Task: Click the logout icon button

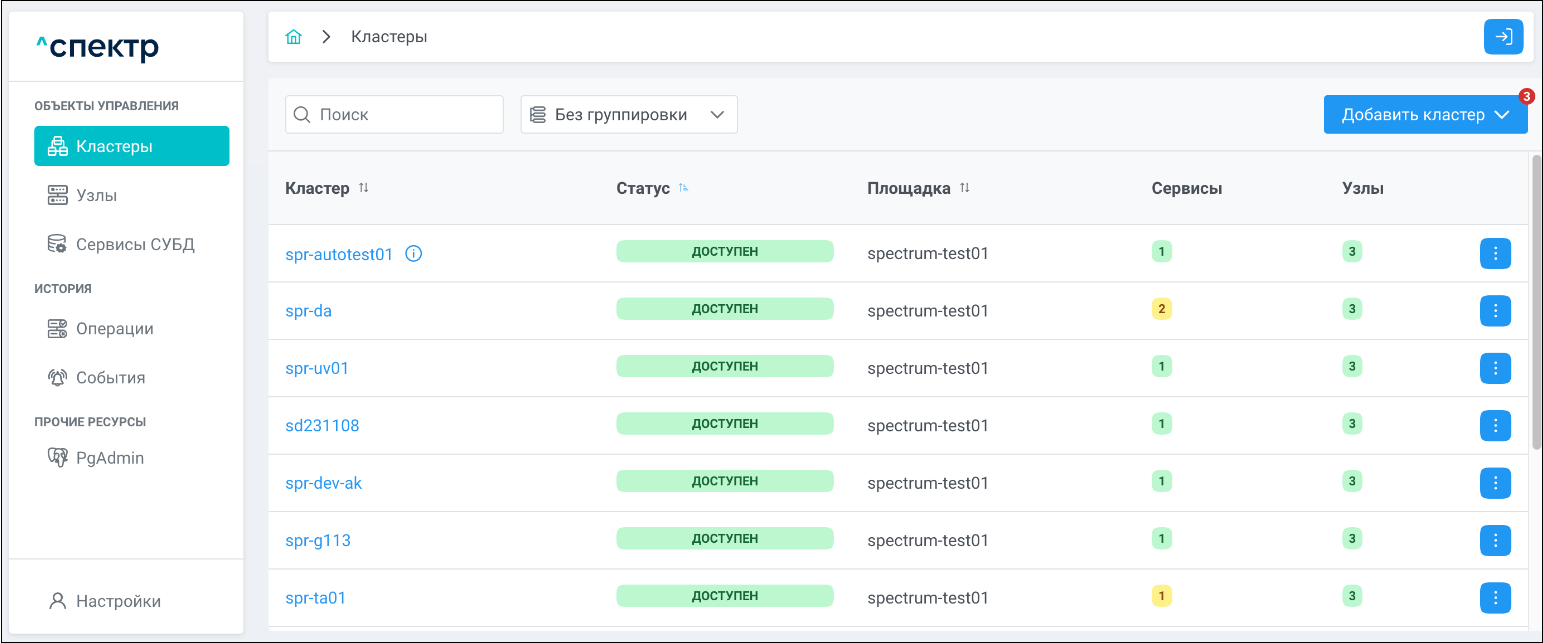Action: 1503,37
